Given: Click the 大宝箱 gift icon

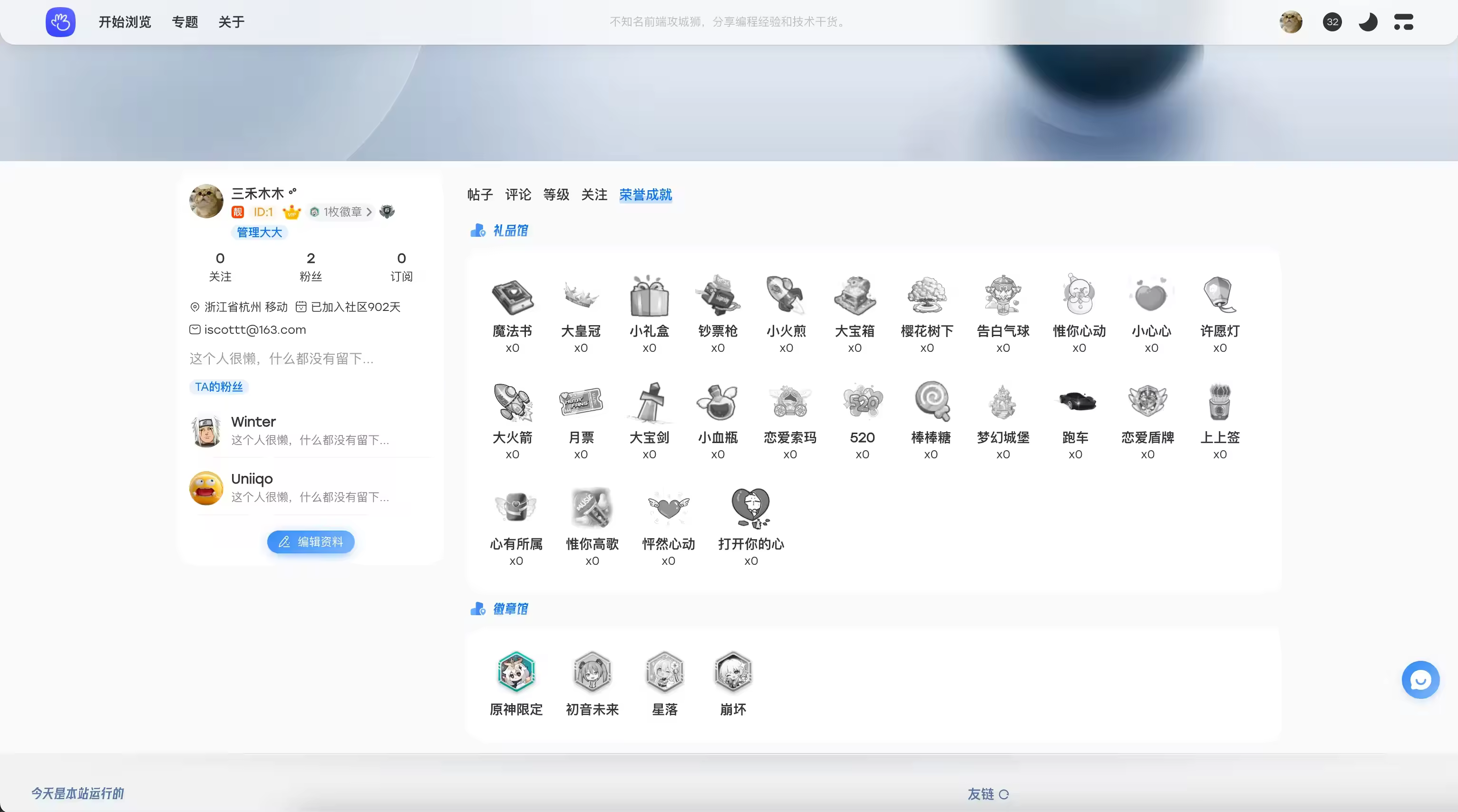Looking at the screenshot, I should (855, 296).
